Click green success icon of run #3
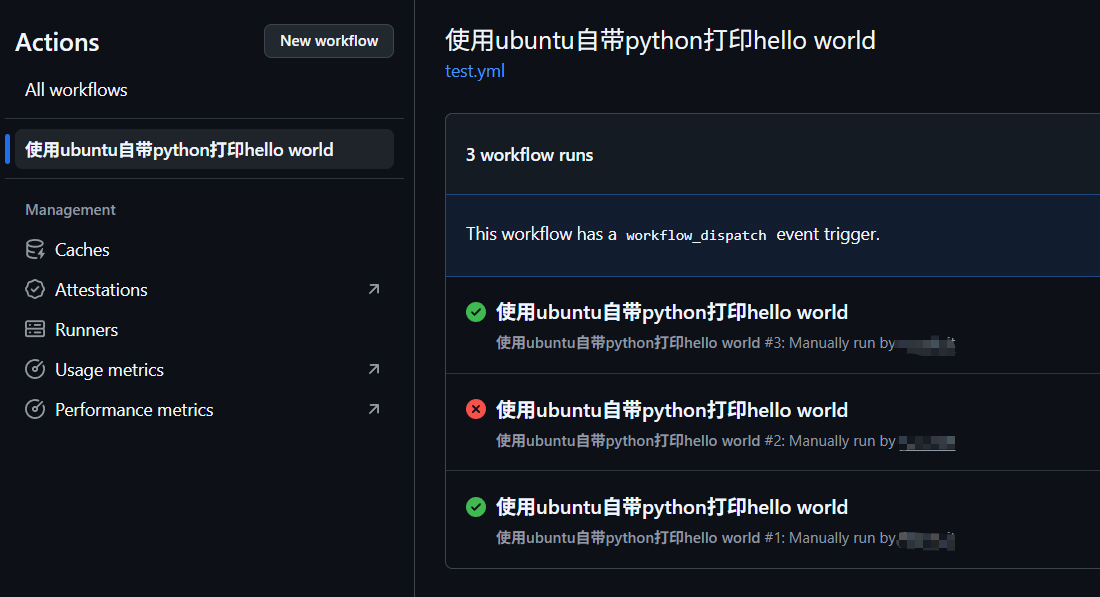 476,313
